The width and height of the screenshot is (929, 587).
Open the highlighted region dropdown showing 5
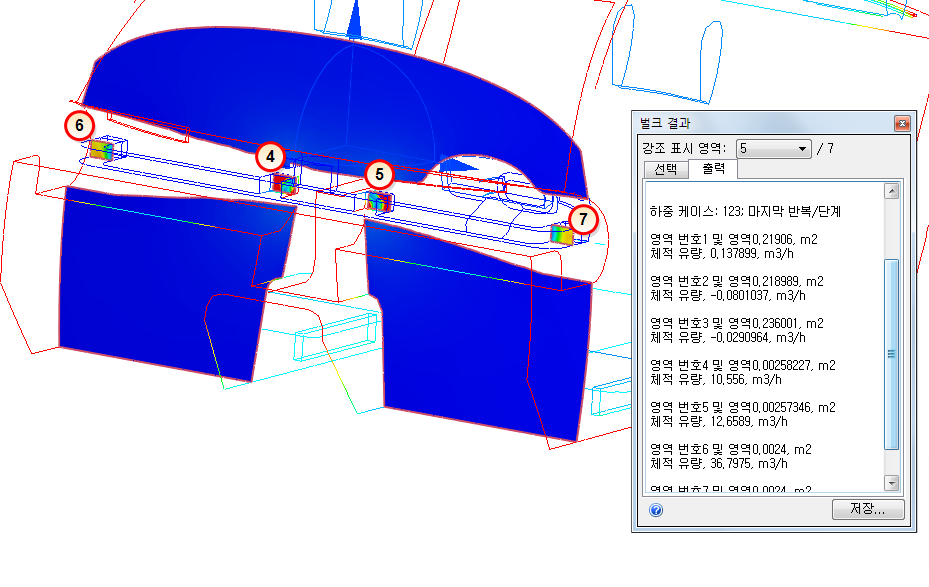773,149
